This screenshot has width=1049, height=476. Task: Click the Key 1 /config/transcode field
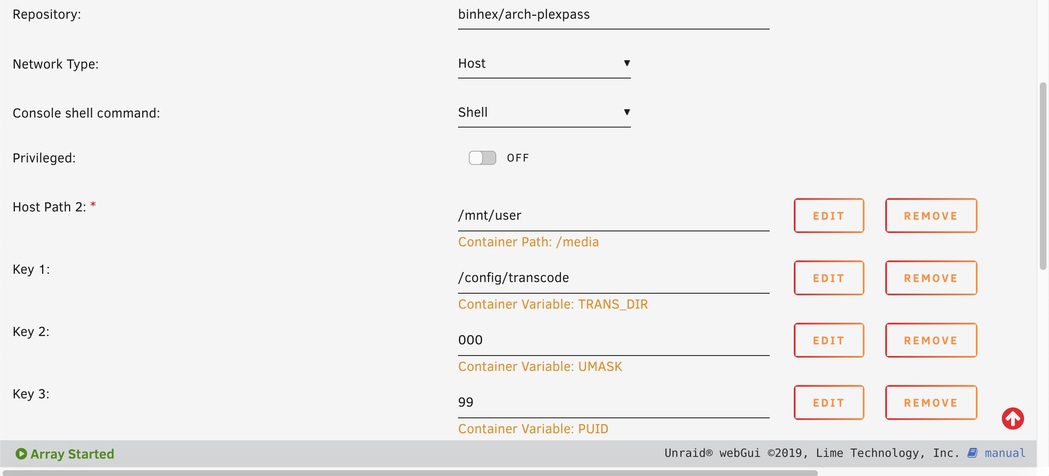[613, 277]
